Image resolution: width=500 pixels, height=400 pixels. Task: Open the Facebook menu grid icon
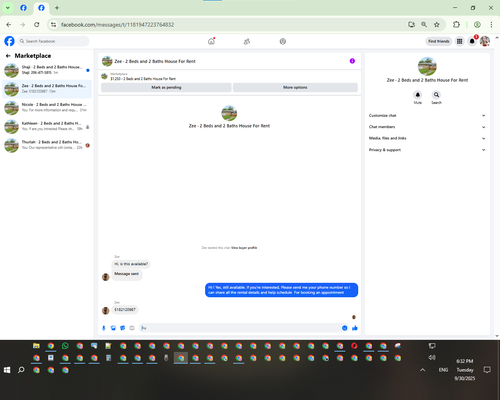coord(459,41)
